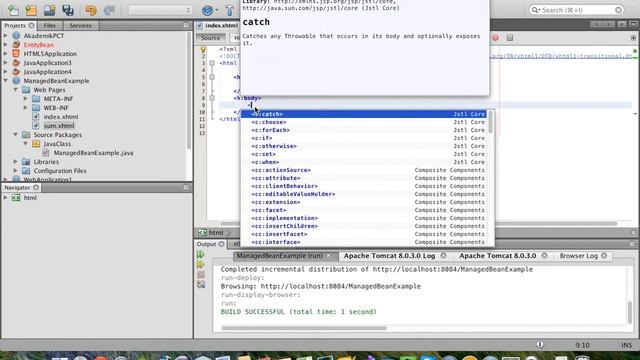Expand the META-INF folder
The width and height of the screenshot is (640, 360).
[x=26, y=99]
